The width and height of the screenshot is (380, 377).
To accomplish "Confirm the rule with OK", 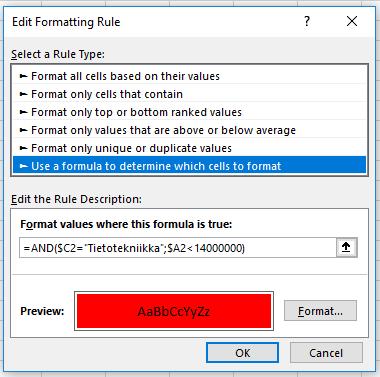I will click(x=242, y=353).
